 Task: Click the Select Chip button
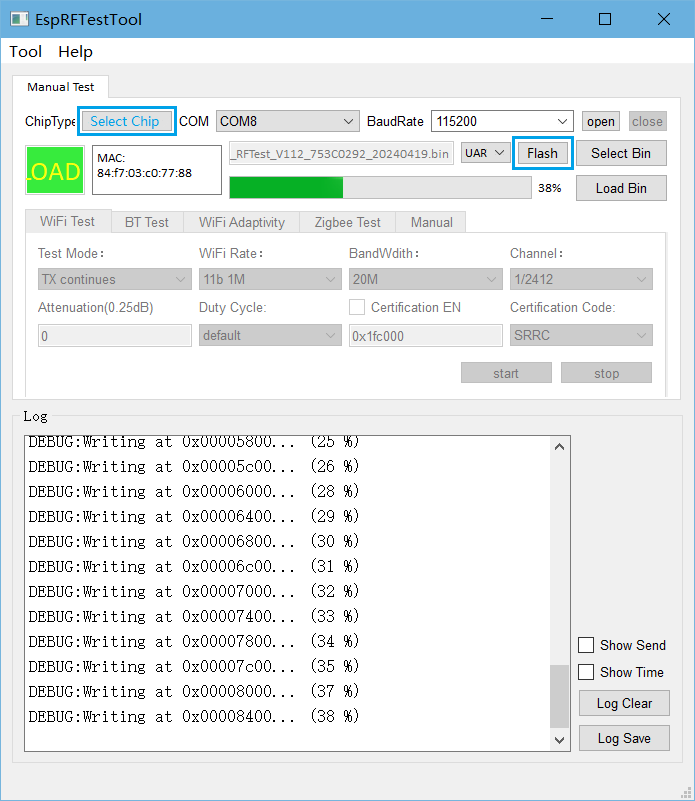(125, 121)
